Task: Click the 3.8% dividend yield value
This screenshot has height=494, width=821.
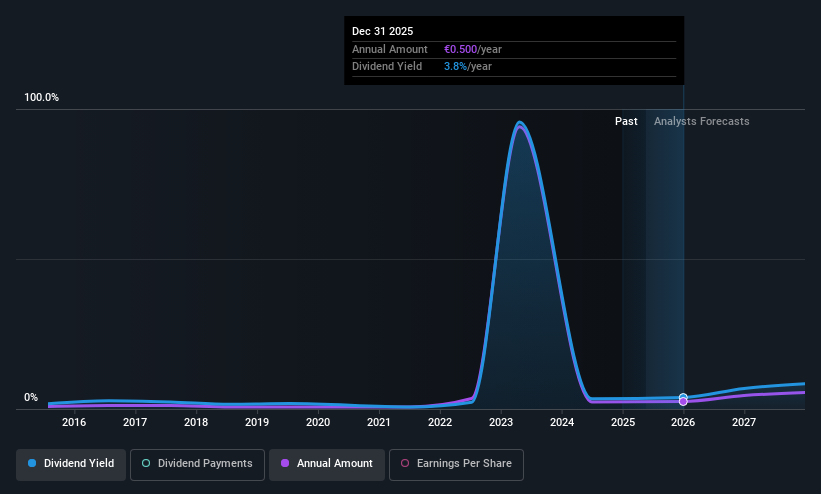Action: click(455, 67)
